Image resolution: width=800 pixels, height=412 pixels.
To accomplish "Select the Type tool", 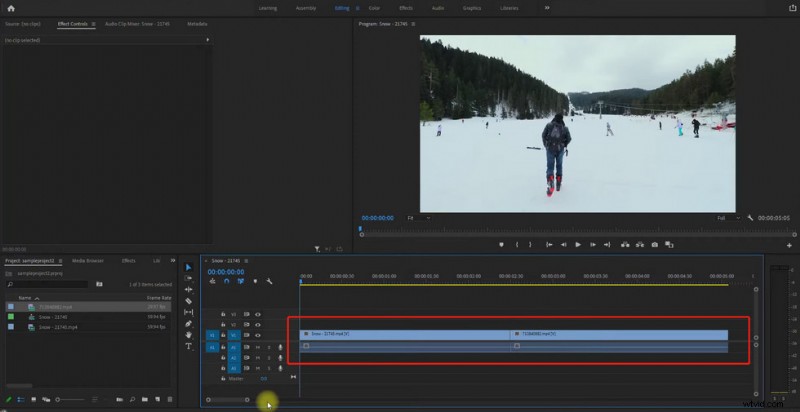I will [x=188, y=346].
